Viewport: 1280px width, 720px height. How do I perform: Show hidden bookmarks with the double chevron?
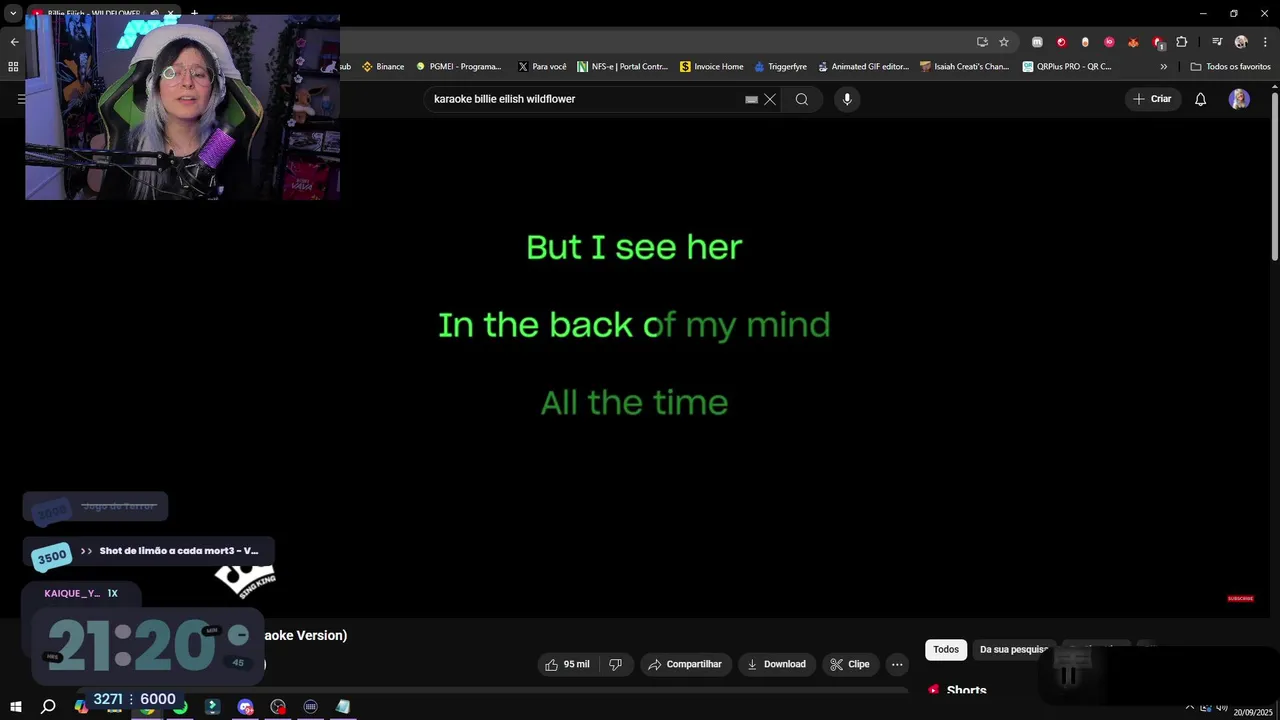coord(1163,67)
